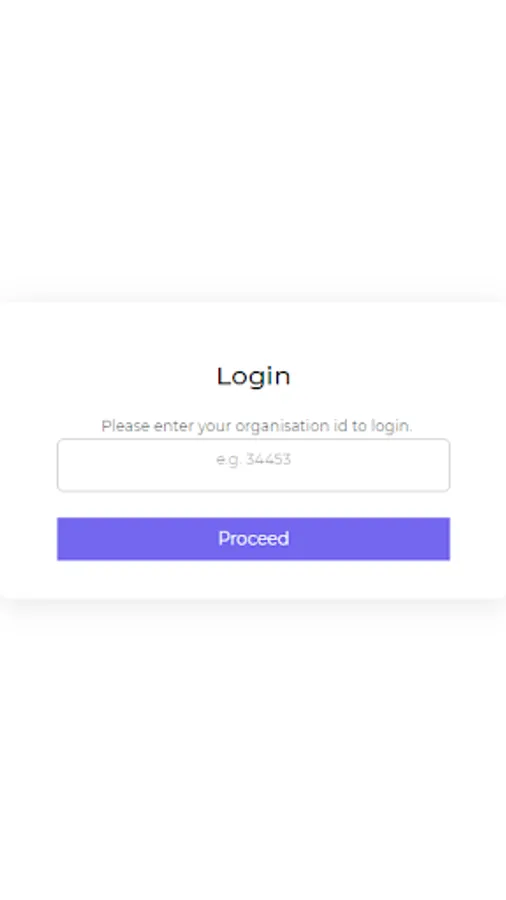Click the 'e.g. 34453' placeholder text
The image size is (506, 900).
pos(253,459)
